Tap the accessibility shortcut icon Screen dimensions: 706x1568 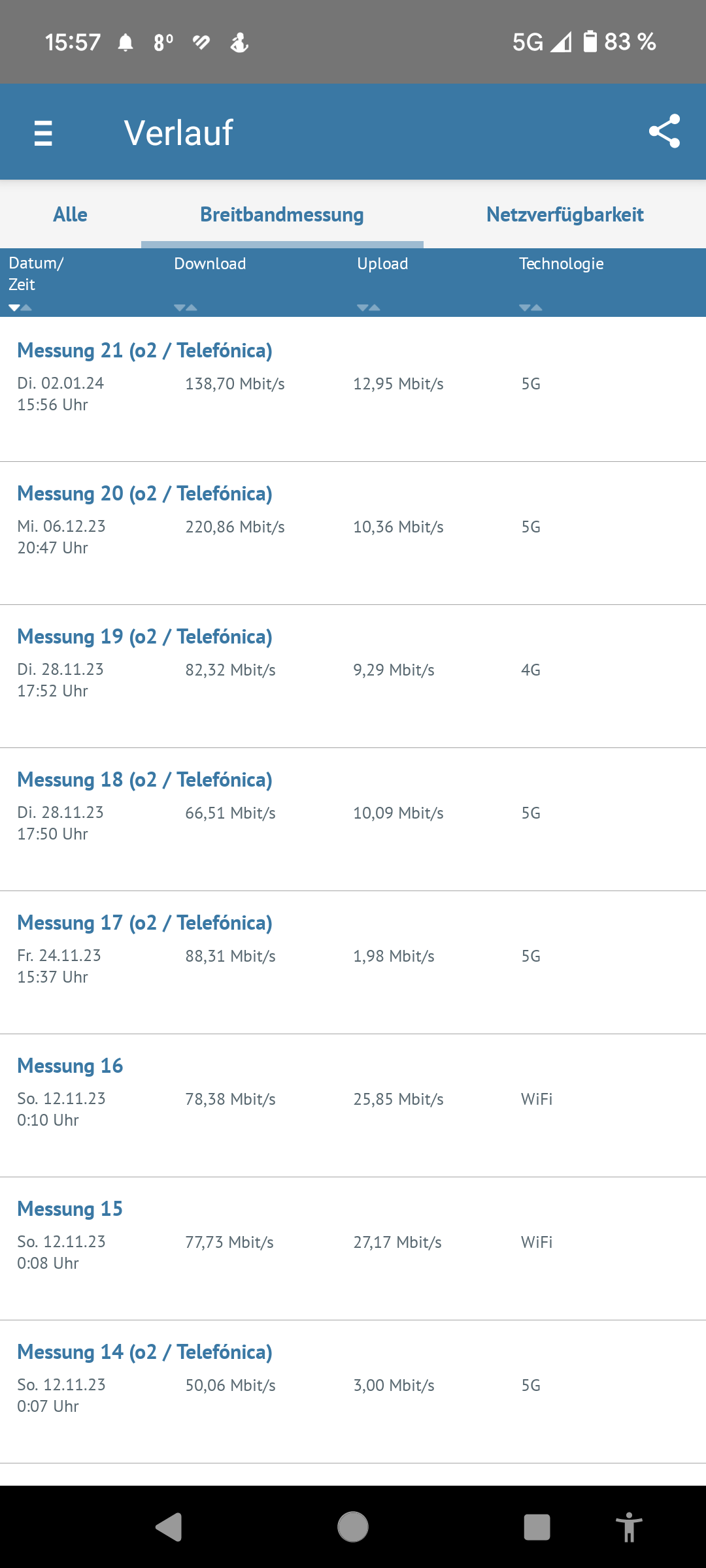pos(629,1527)
